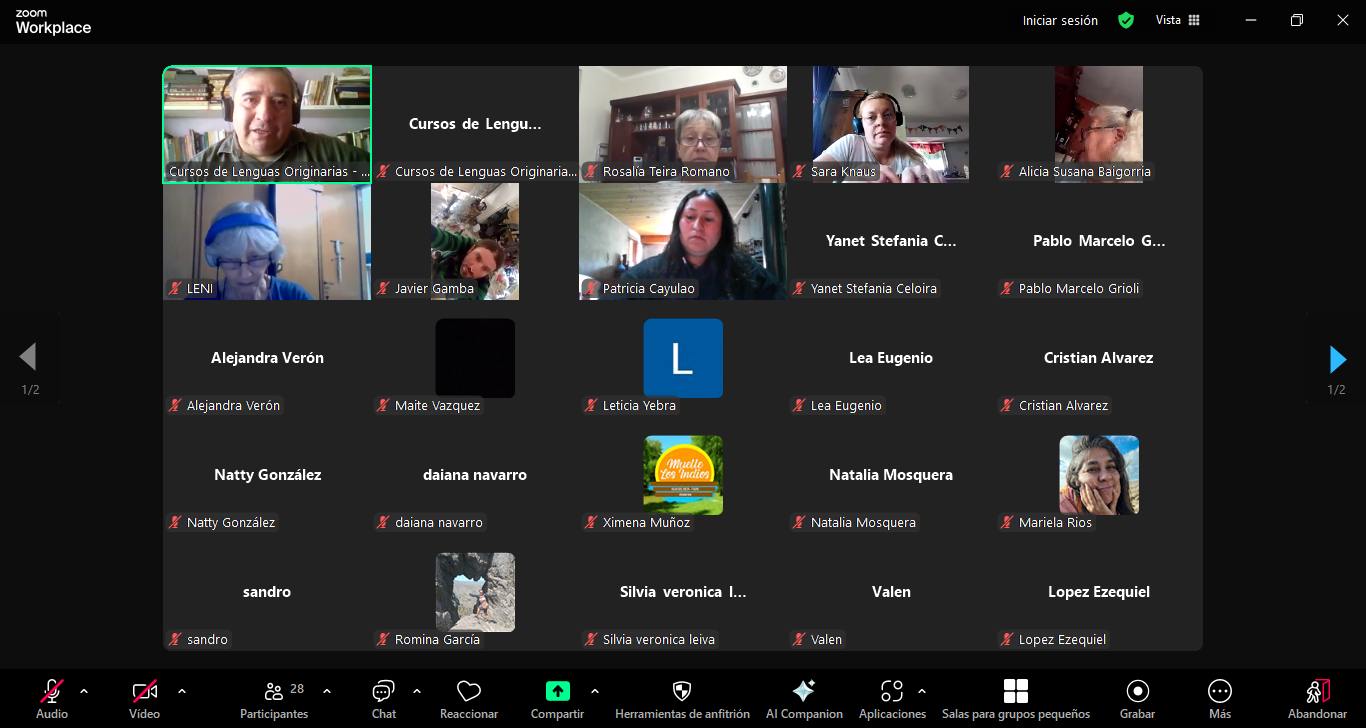Open Salas para grupos pequeños

[x=1015, y=699]
